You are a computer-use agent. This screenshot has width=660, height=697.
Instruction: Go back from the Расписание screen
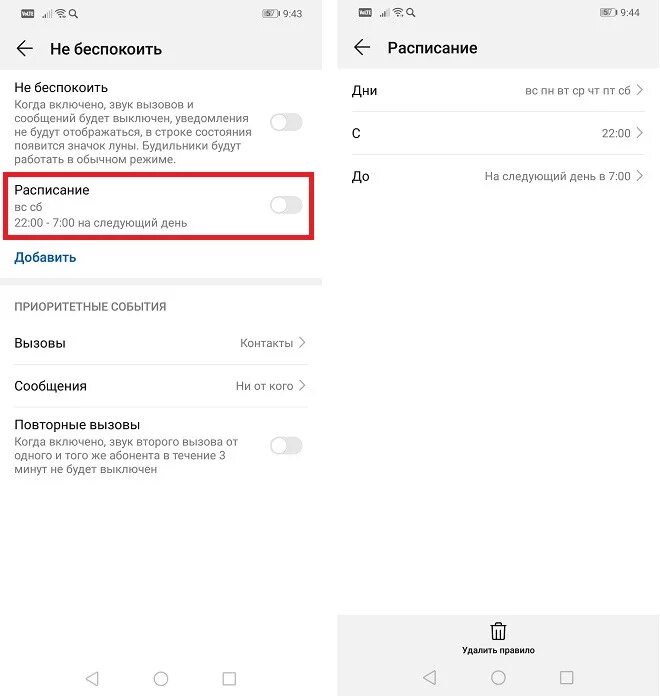(362, 47)
